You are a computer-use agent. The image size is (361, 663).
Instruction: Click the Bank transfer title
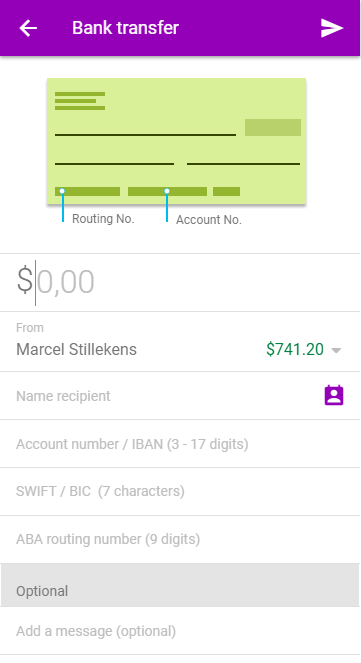click(x=126, y=28)
